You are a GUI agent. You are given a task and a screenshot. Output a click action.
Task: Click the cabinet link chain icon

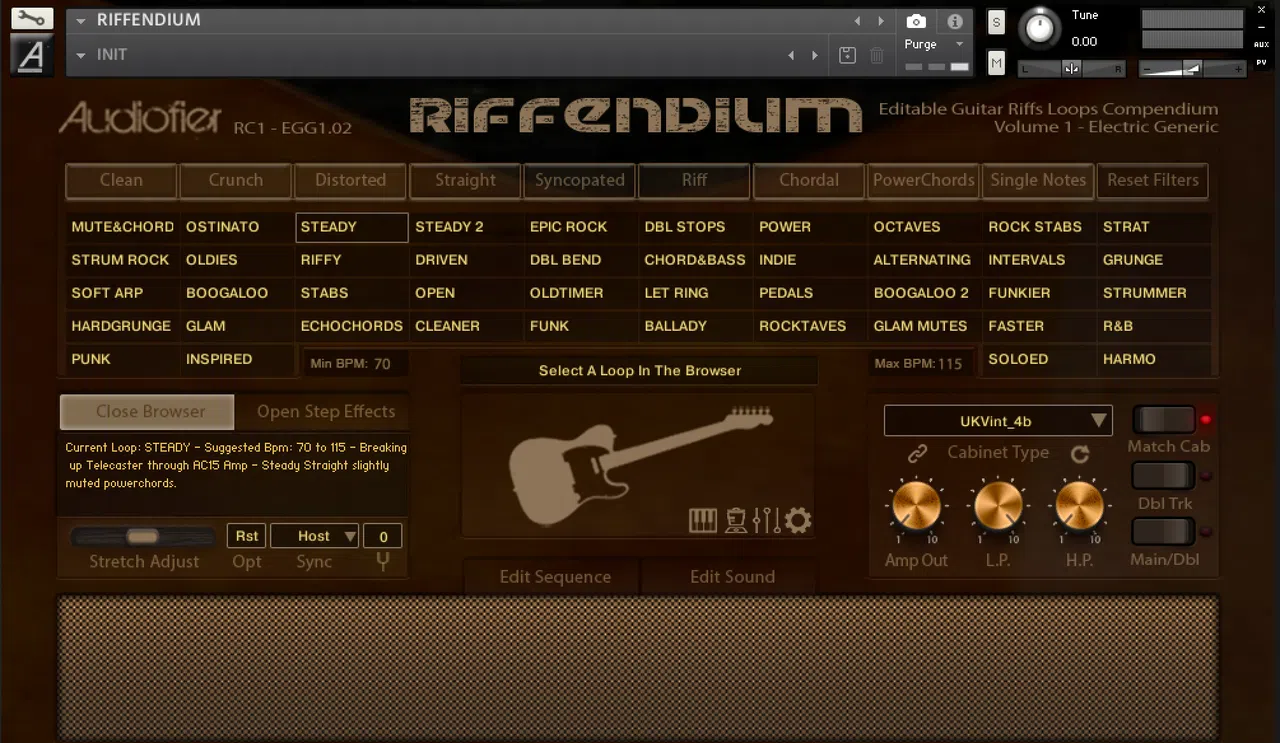pyautogui.click(x=917, y=454)
